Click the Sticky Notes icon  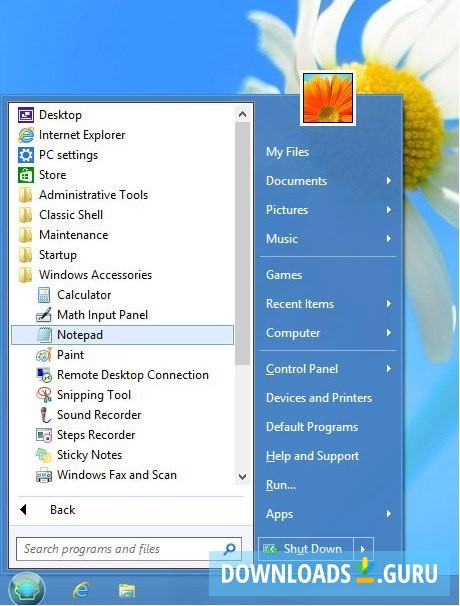pos(44,455)
